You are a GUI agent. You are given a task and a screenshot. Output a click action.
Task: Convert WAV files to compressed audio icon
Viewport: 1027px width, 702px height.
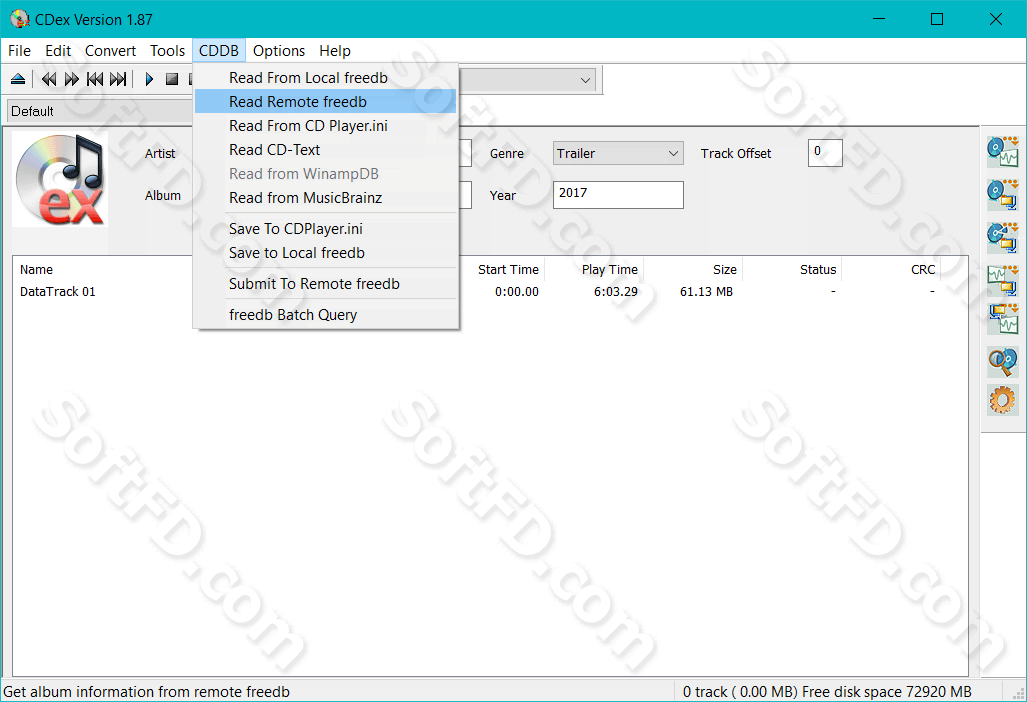point(1003,280)
